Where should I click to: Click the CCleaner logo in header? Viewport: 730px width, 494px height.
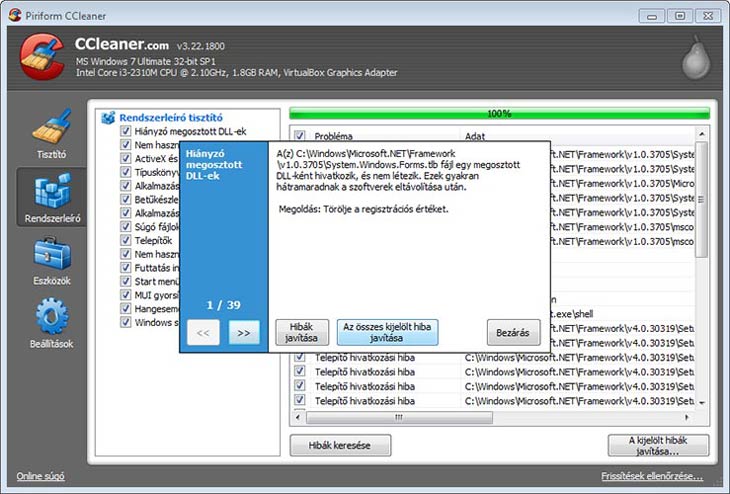click(41, 57)
